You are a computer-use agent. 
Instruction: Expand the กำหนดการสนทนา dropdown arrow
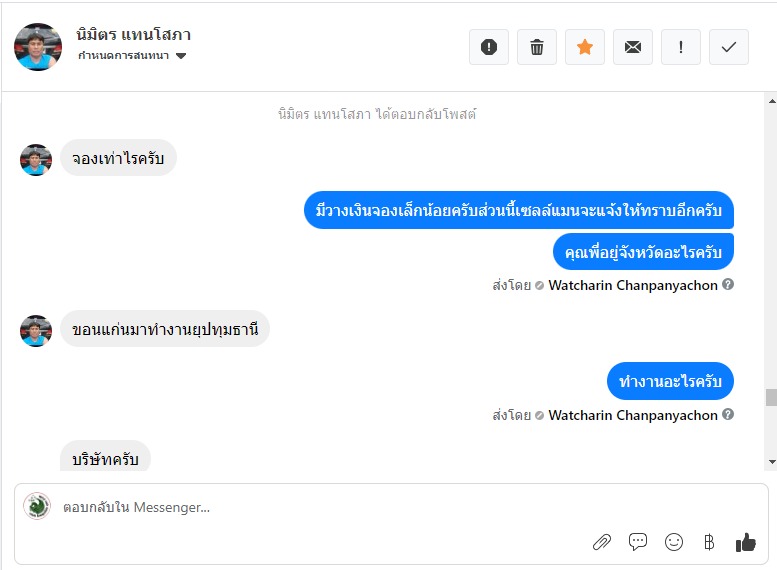[x=181, y=56]
